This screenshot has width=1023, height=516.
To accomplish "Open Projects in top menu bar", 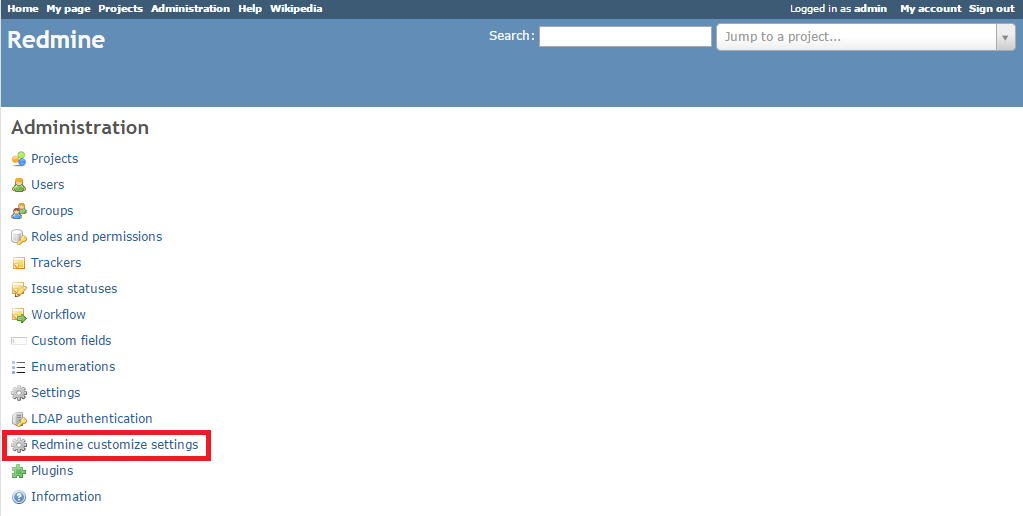I will 121,8.
